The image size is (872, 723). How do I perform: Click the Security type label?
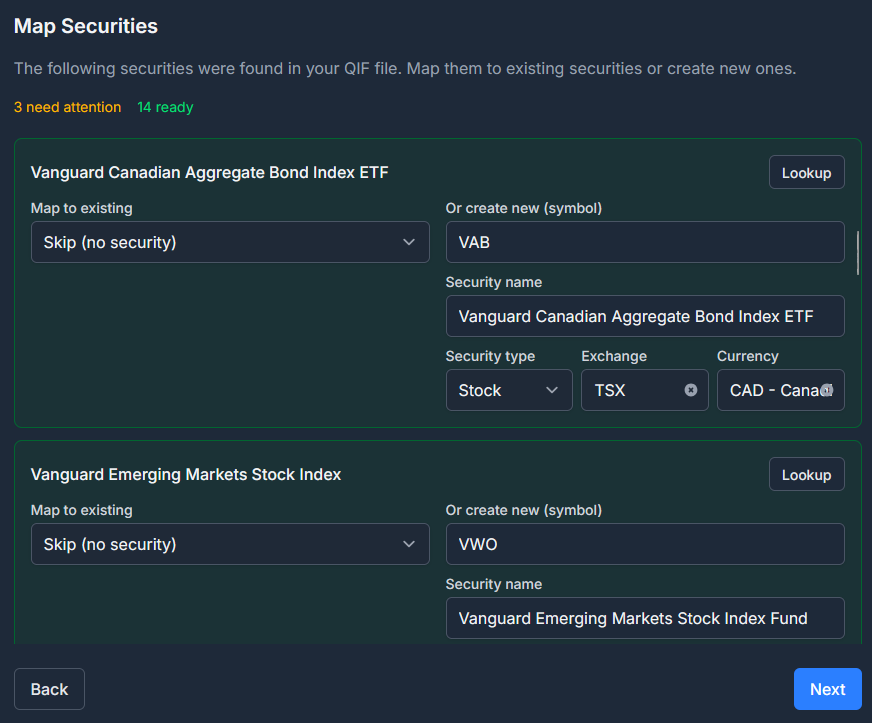coord(490,356)
